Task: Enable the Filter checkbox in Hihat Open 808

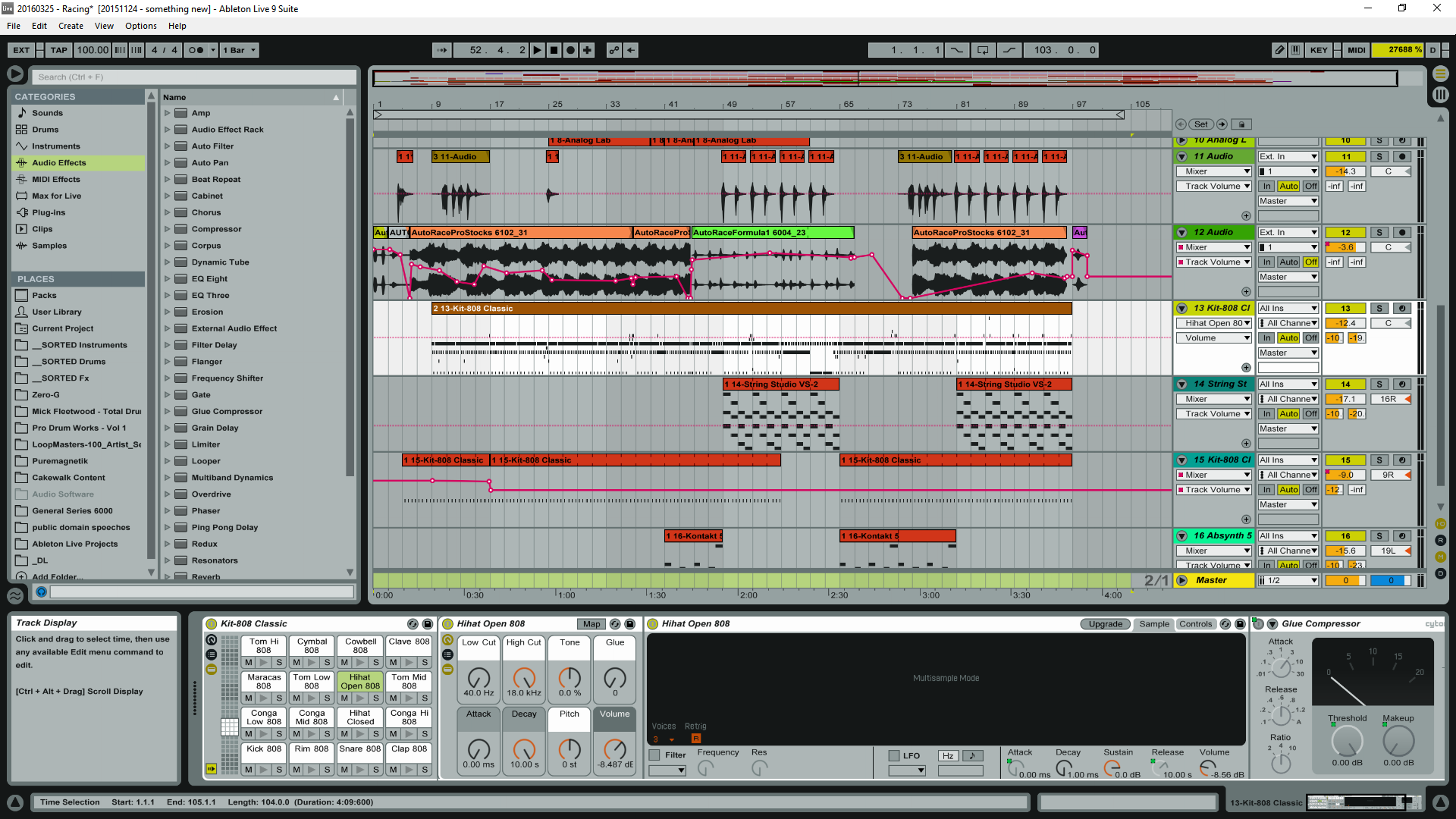Action: point(654,755)
